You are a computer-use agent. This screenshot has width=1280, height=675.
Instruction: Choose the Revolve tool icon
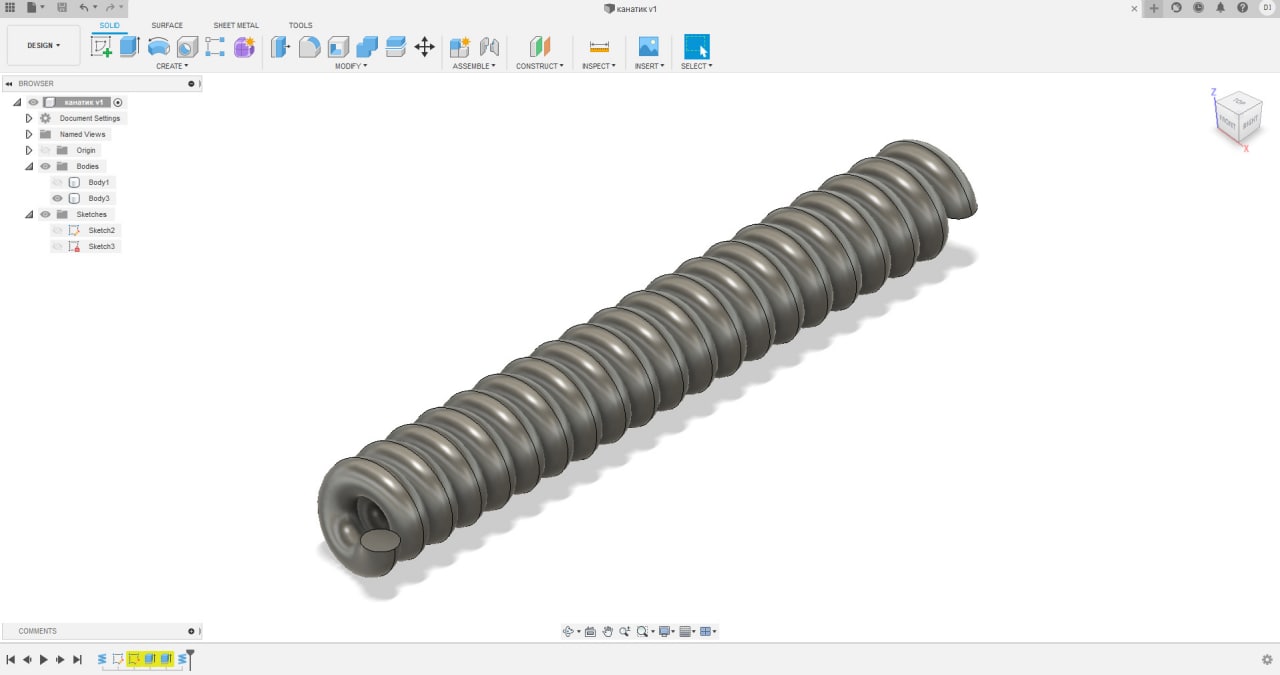coord(158,46)
